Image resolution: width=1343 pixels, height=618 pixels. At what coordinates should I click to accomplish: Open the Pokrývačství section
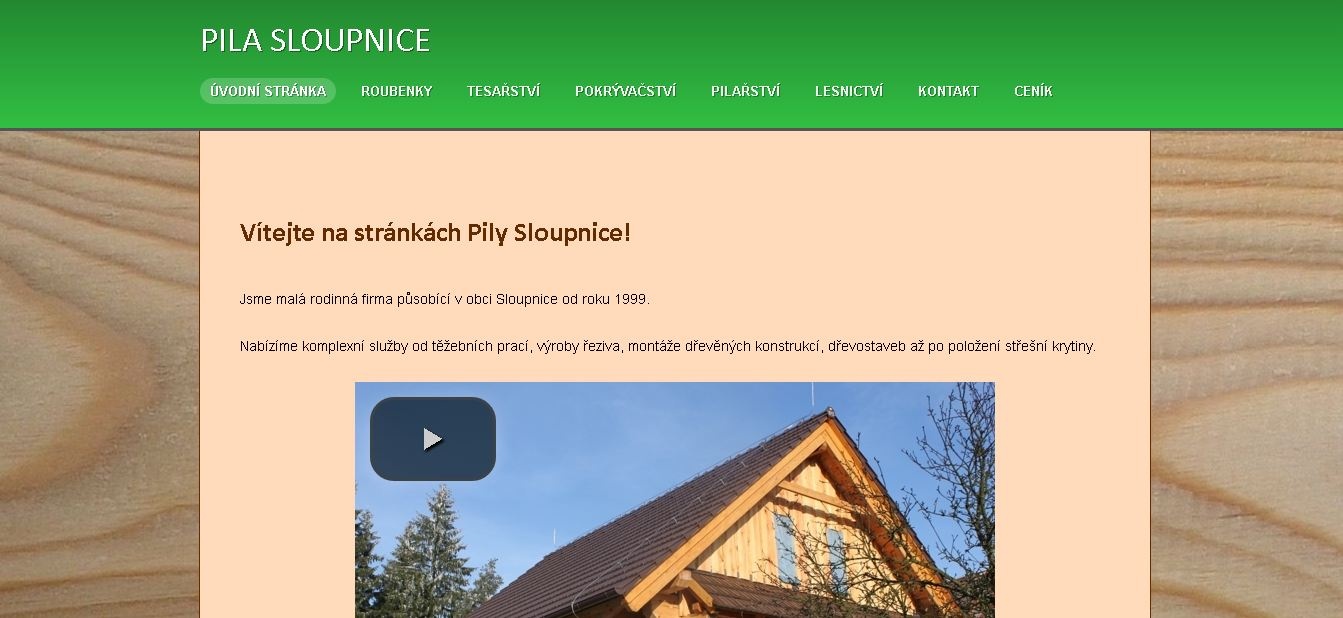tap(625, 91)
